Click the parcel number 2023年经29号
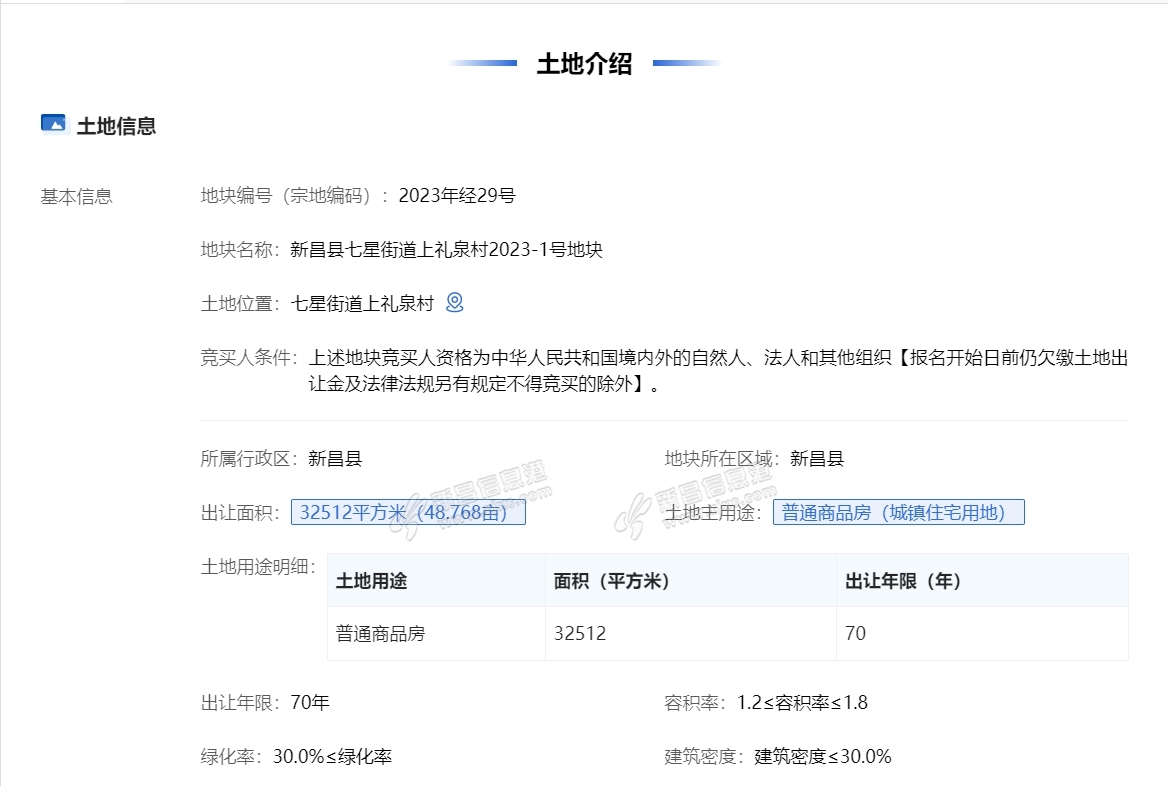The height and width of the screenshot is (786, 1168). (457, 196)
